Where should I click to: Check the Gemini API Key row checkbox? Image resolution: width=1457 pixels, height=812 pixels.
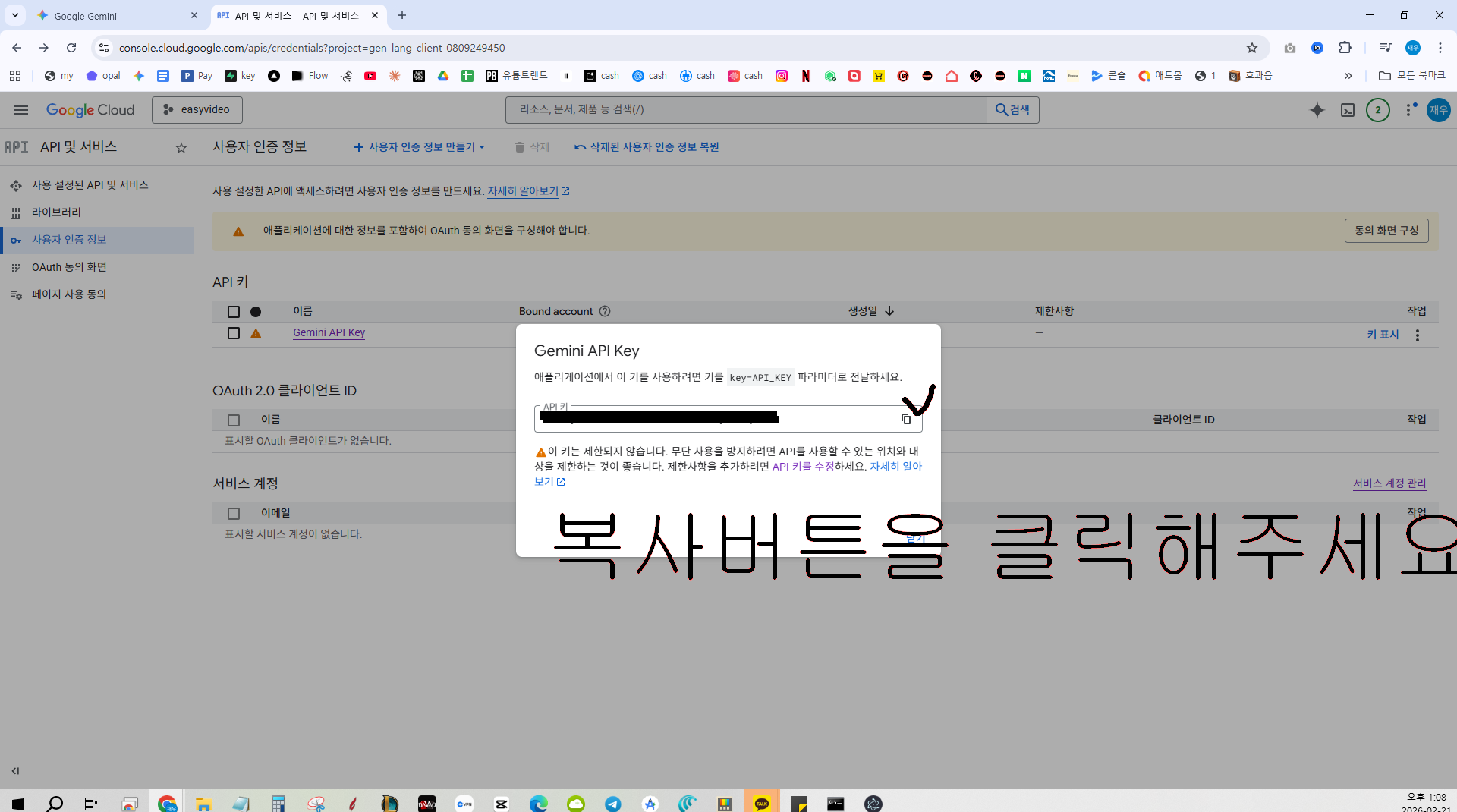click(x=234, y=333)
